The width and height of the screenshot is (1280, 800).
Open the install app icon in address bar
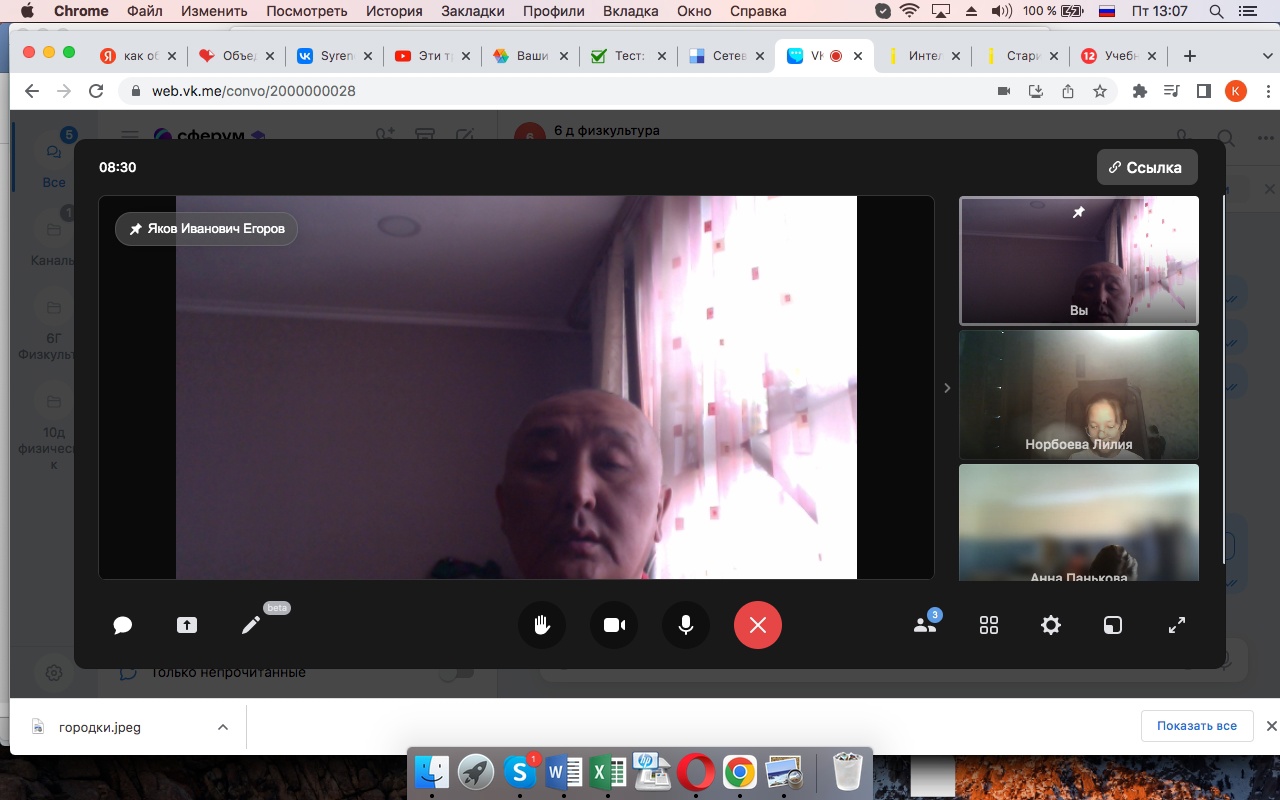click(x=1036, y=91)
